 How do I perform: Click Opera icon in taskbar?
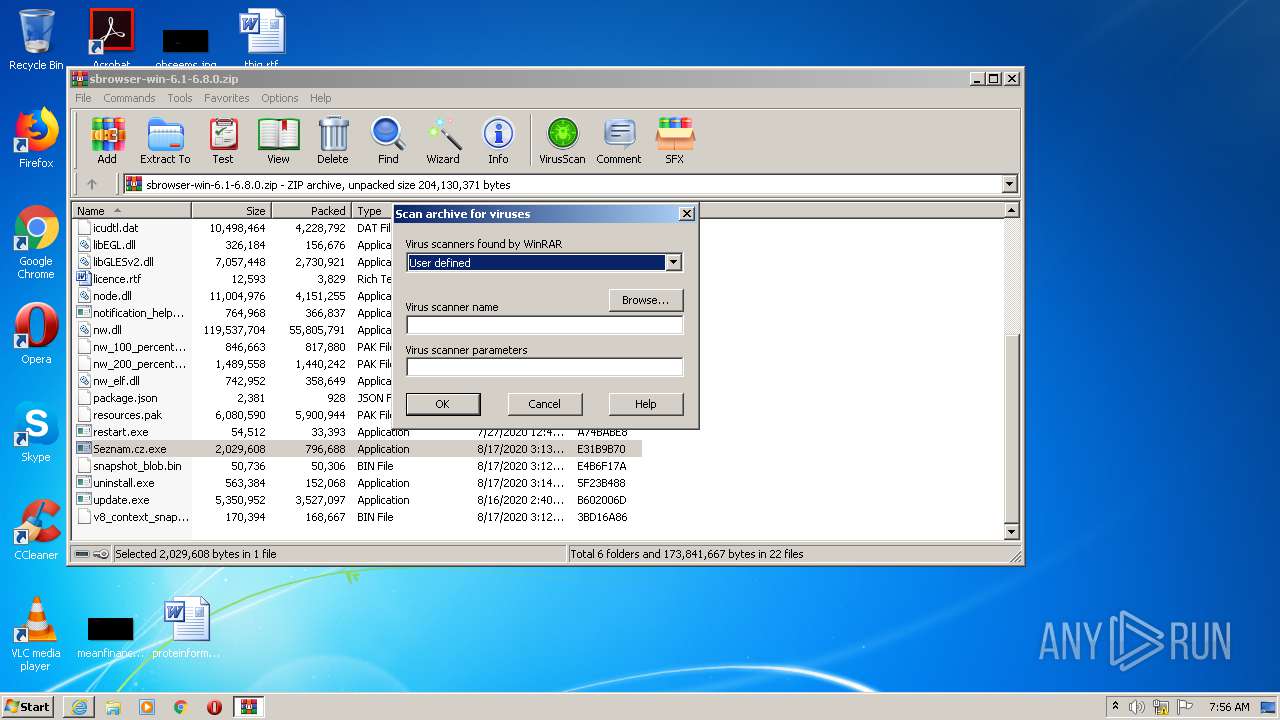click(x=214, y=707)
